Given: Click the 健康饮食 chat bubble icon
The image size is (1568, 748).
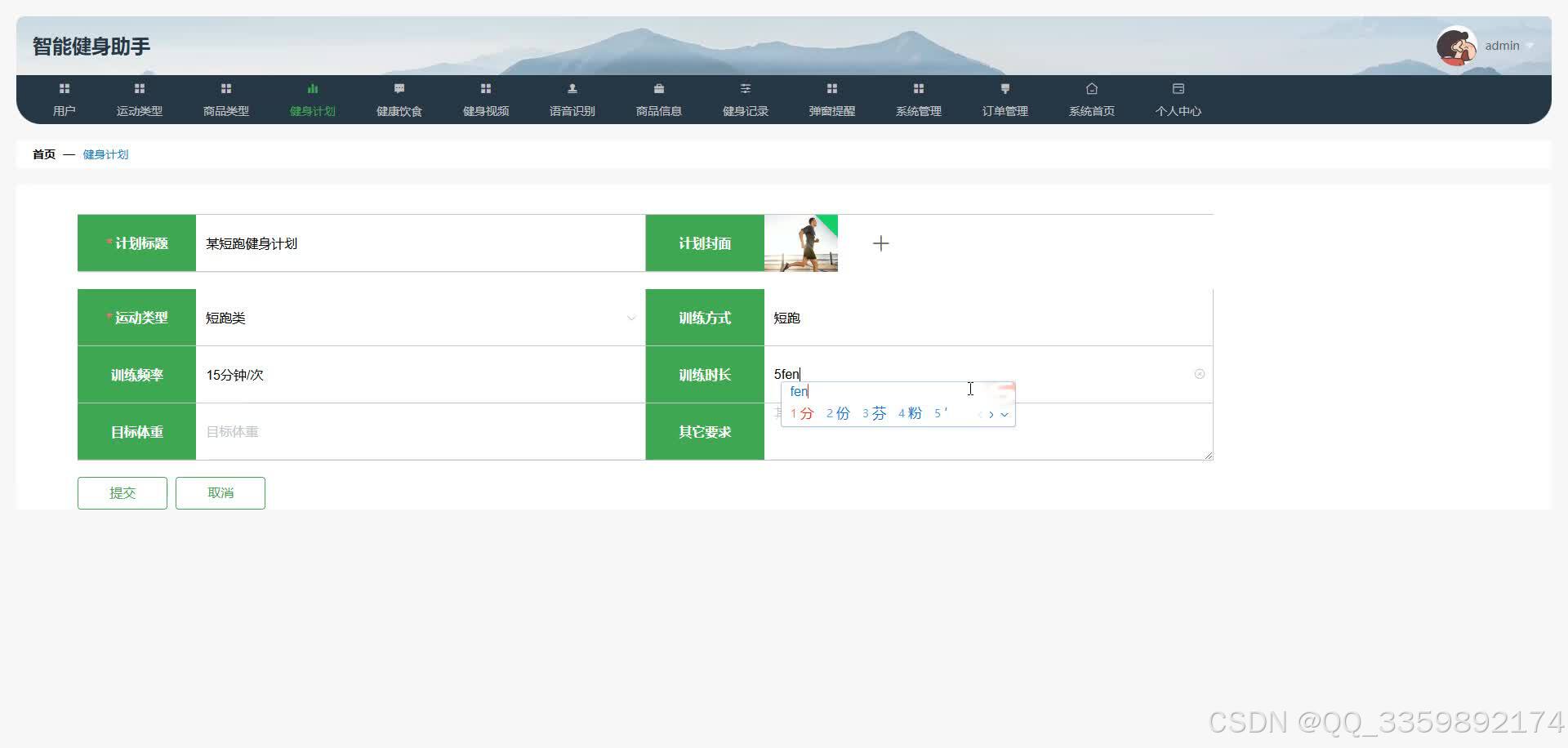Looking at the screenshot, I should click(399, 88).
